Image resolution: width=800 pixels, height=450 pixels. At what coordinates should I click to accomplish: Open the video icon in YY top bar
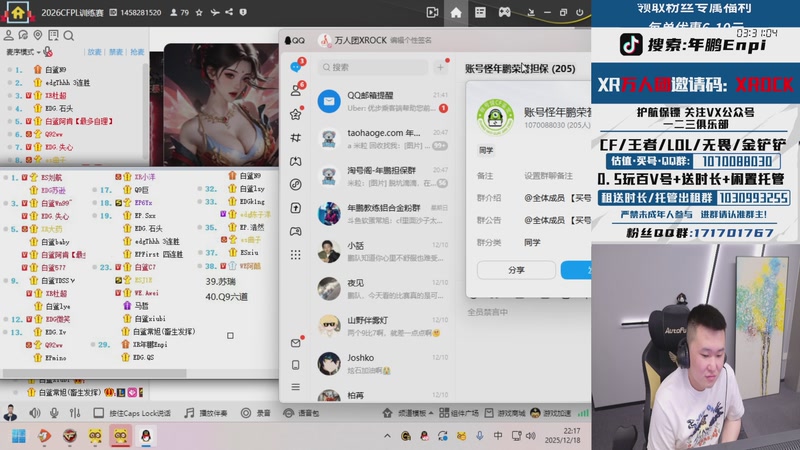[x=432, y=12]
